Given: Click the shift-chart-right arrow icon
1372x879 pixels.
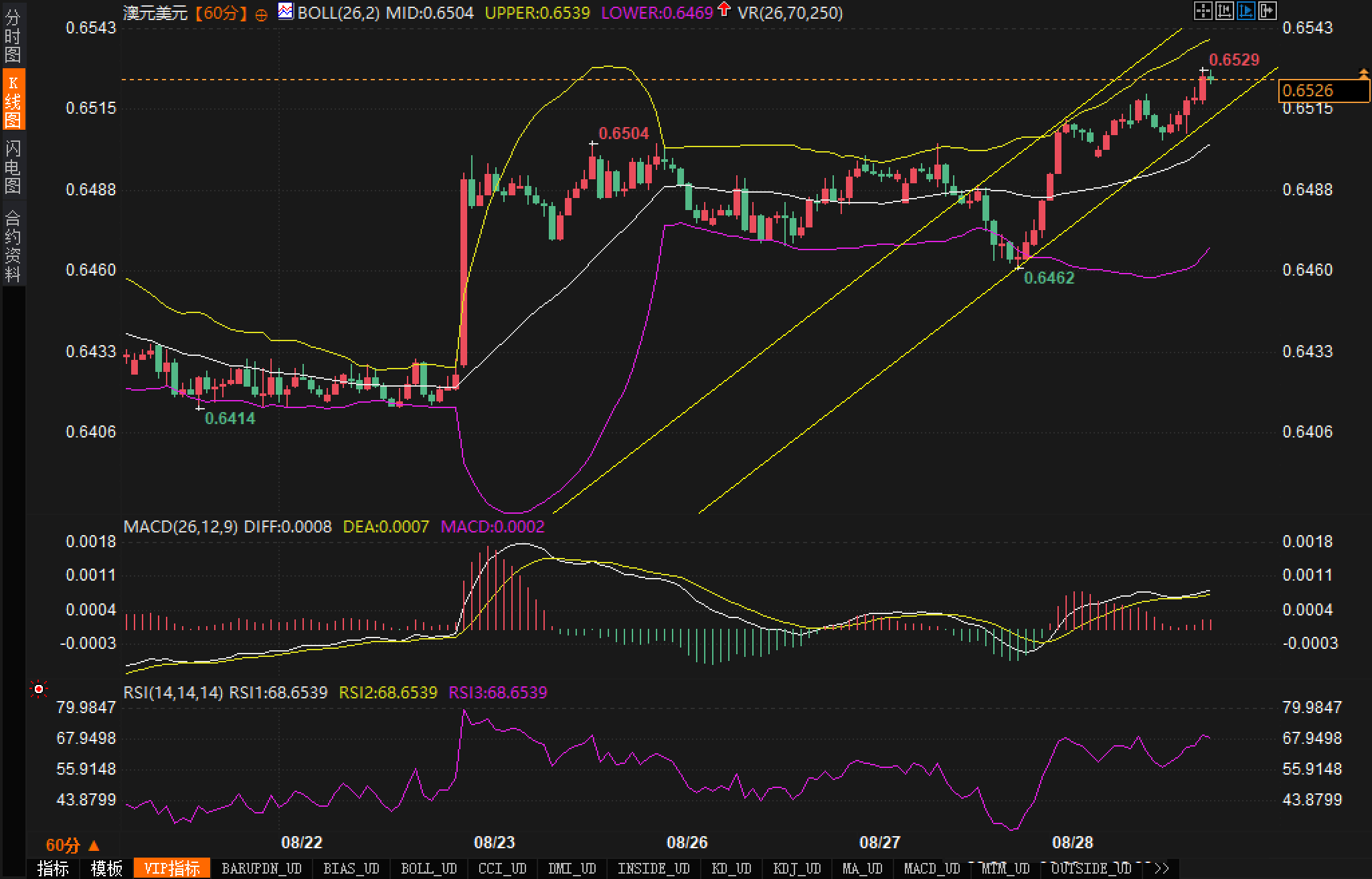Looking at the screenshot, I should pos(1267,11).
